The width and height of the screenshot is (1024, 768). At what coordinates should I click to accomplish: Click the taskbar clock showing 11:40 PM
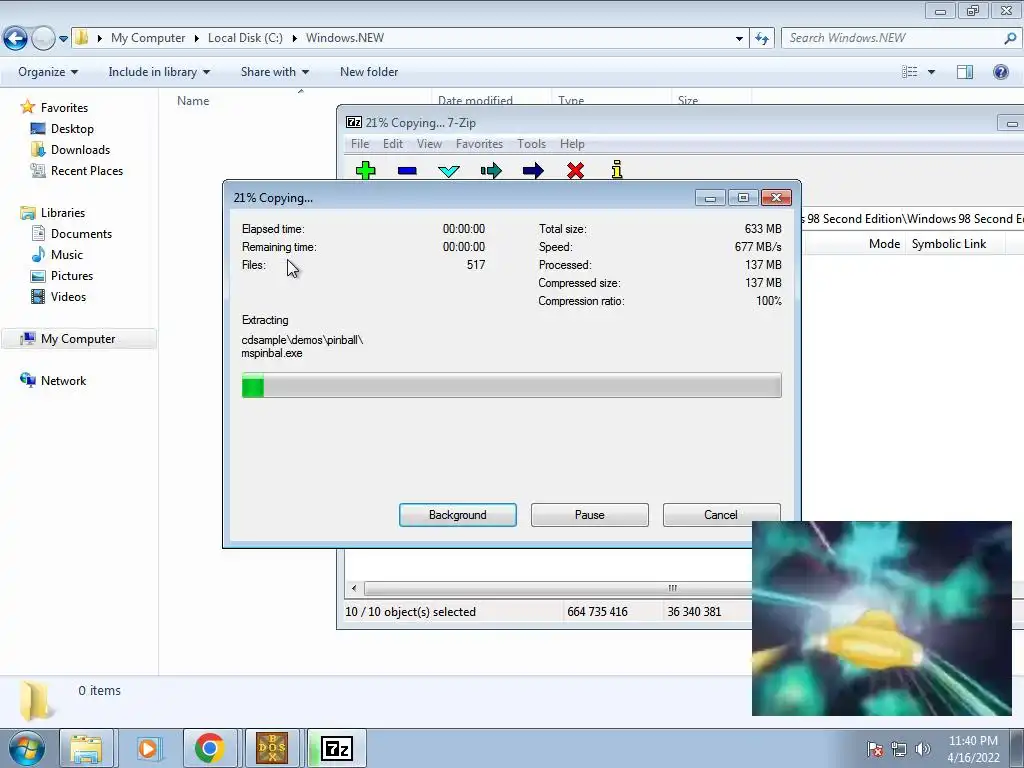pos(973,749)
